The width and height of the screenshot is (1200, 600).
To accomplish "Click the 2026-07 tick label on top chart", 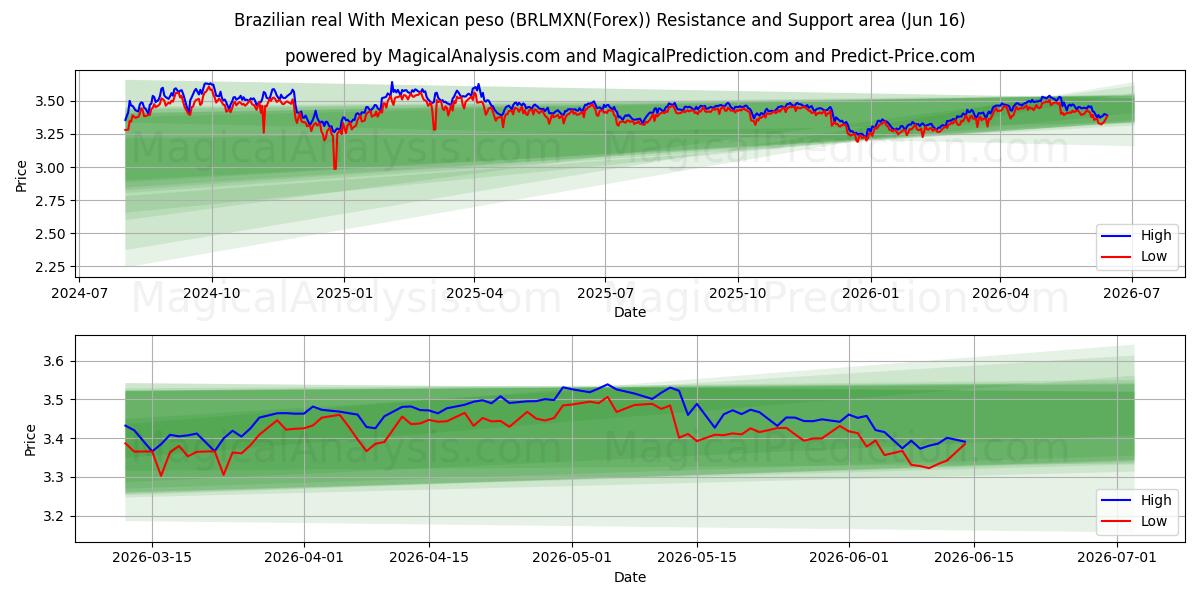I will (1131, 294).
